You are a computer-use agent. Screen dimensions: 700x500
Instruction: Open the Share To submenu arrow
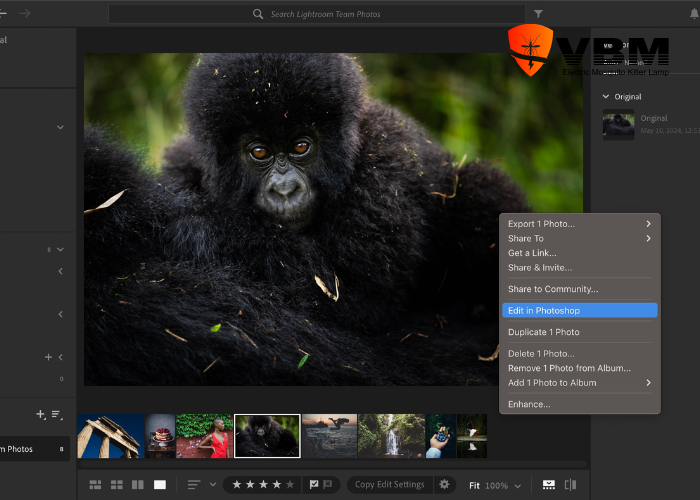(648, 238)
